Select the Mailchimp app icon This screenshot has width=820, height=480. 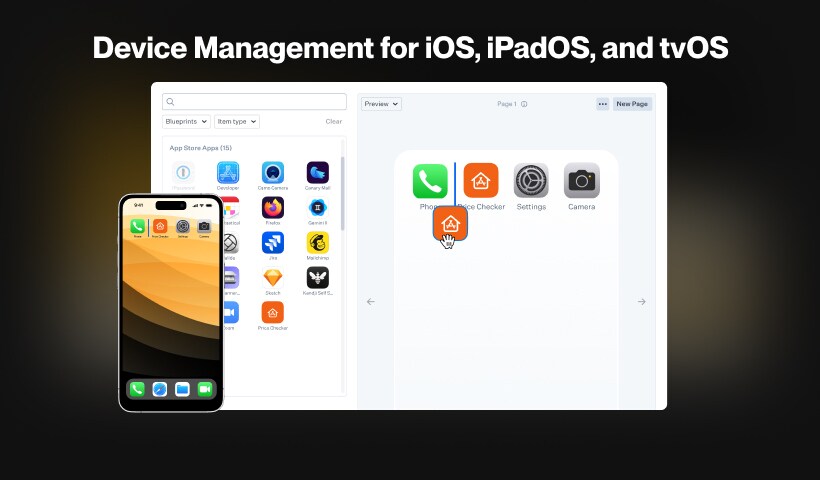click(x=317, y=243)
